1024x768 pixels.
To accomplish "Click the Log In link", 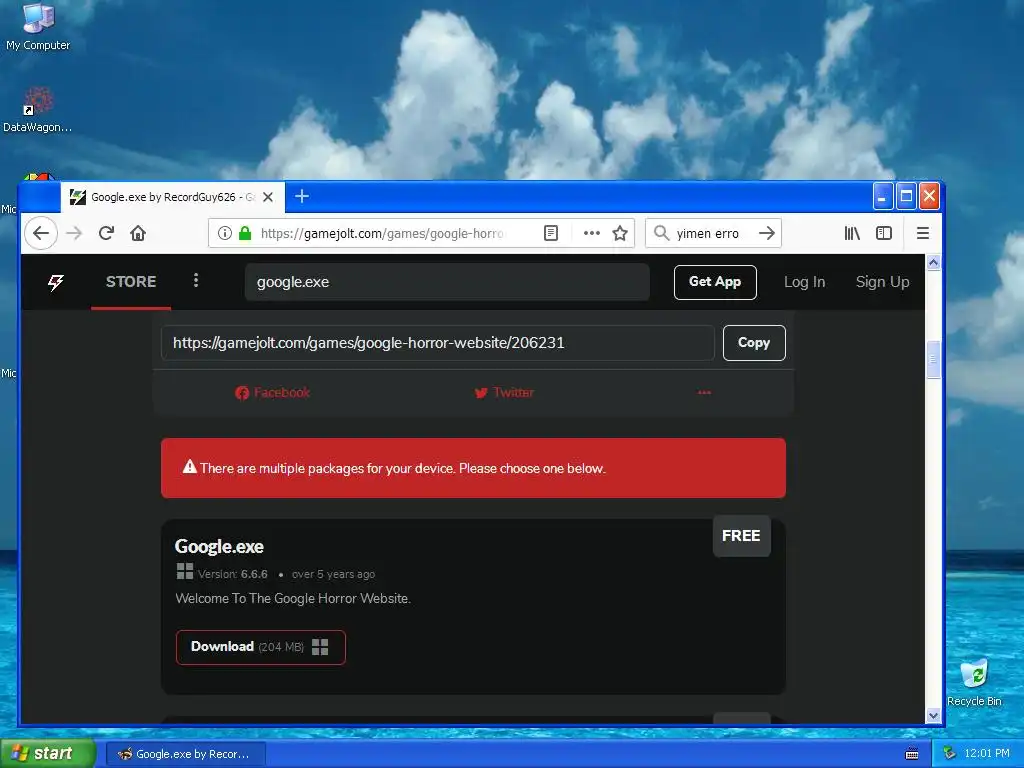I will (x=805, y=282).
